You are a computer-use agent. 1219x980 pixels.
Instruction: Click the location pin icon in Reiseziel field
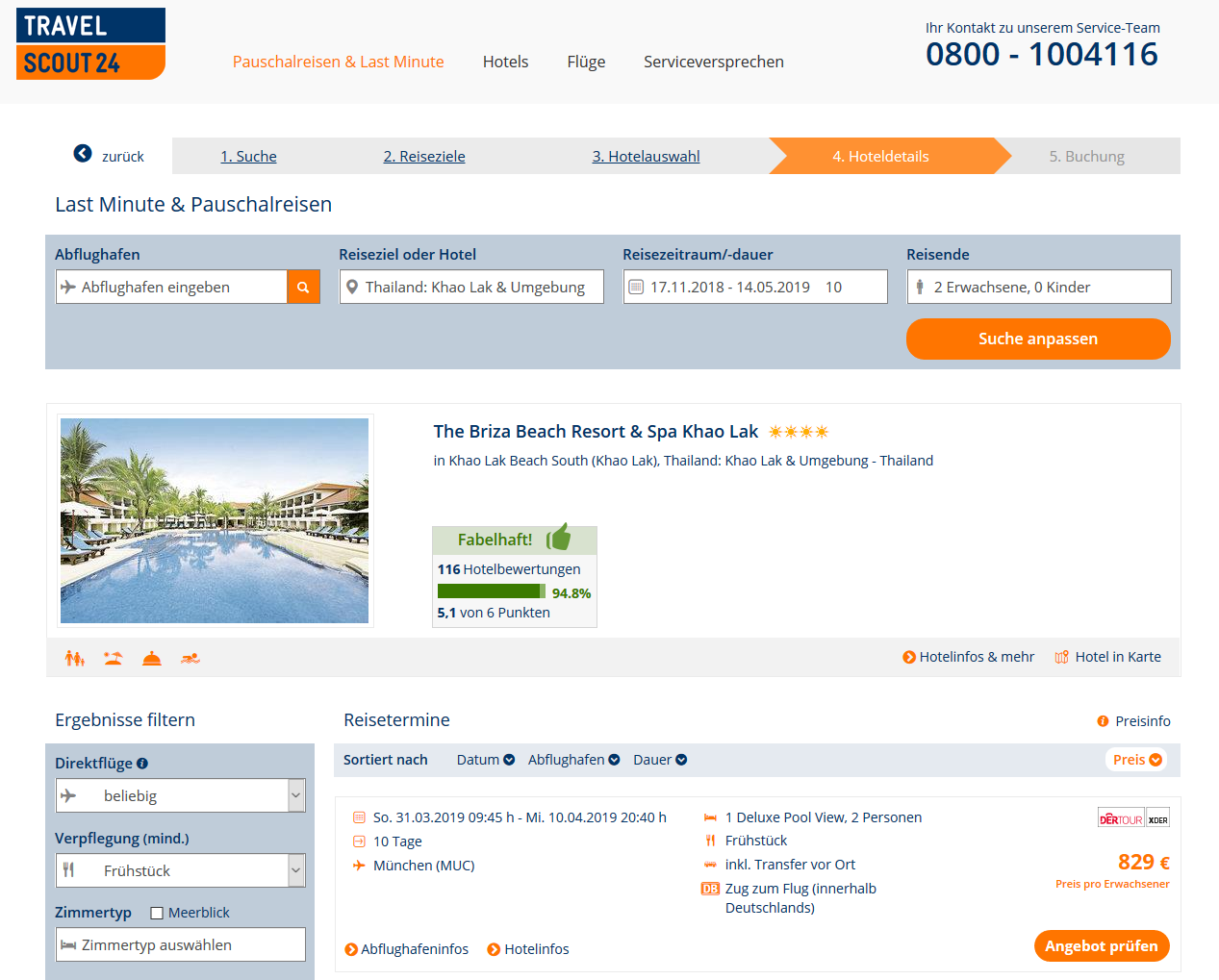coord(352,287)
